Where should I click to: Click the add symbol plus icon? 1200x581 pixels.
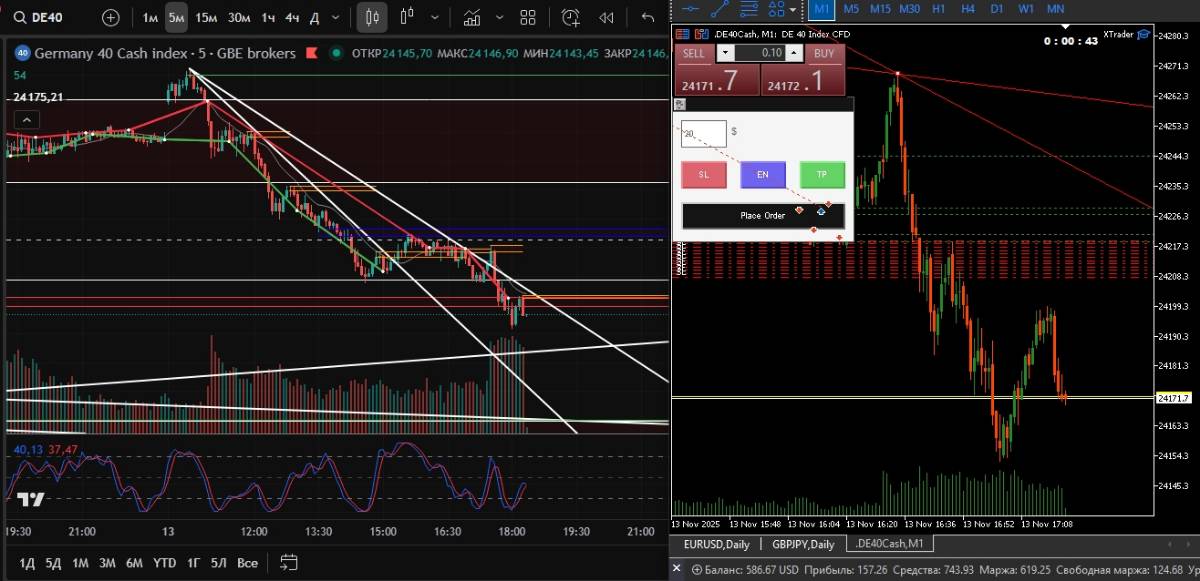tap(110, 18)
